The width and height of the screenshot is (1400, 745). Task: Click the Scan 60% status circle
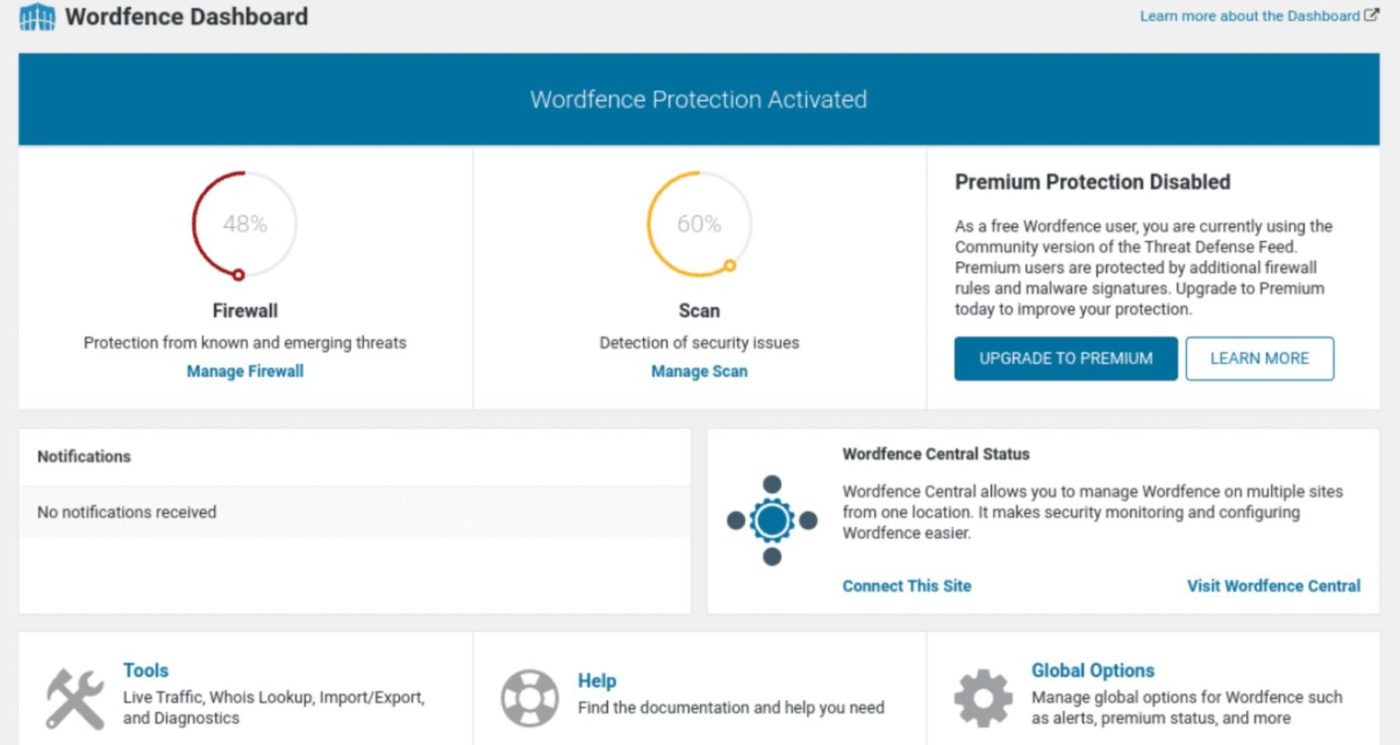point(699,225)
